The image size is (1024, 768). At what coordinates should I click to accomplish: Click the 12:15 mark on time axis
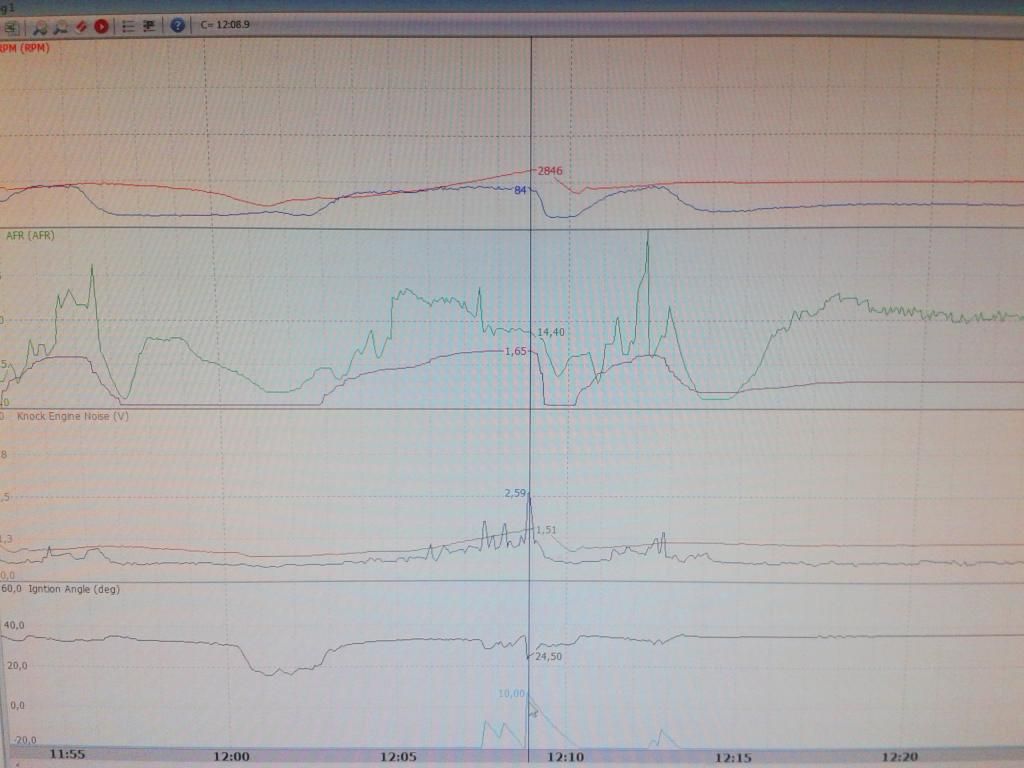click(x=734, y=757)
